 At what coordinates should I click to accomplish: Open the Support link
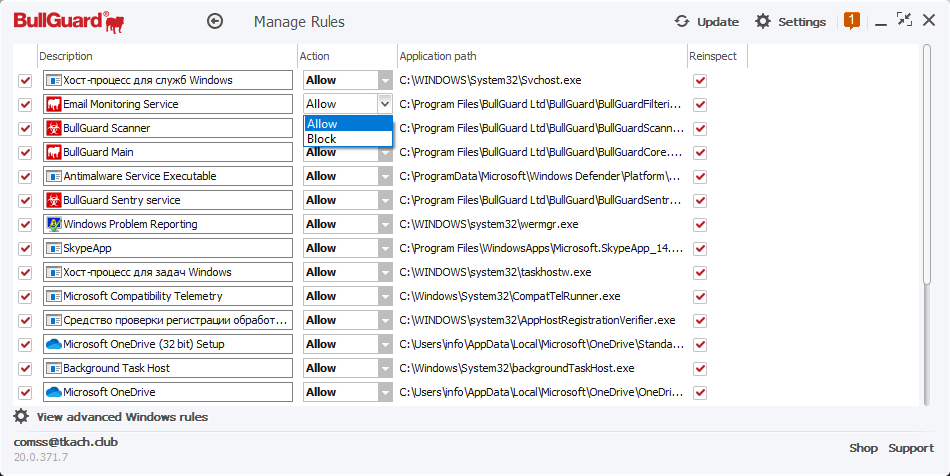click(911, 448)
